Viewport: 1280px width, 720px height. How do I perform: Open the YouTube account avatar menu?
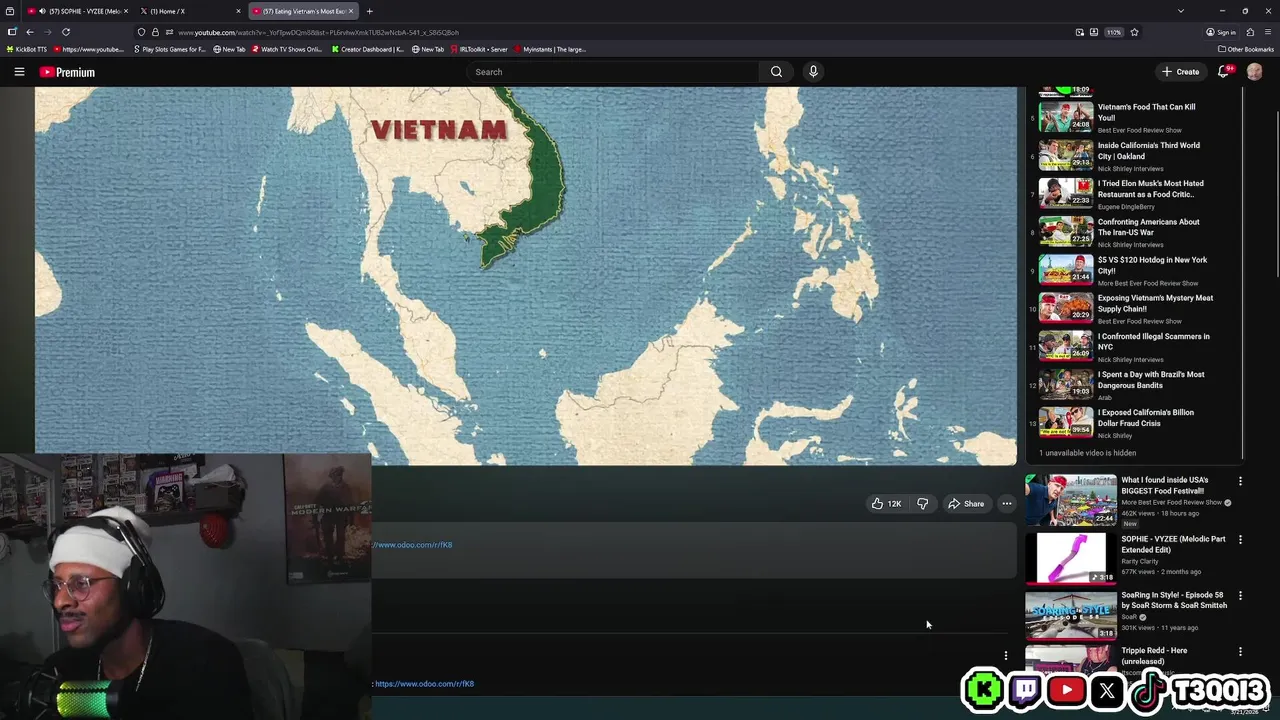tap(1254, 72)
